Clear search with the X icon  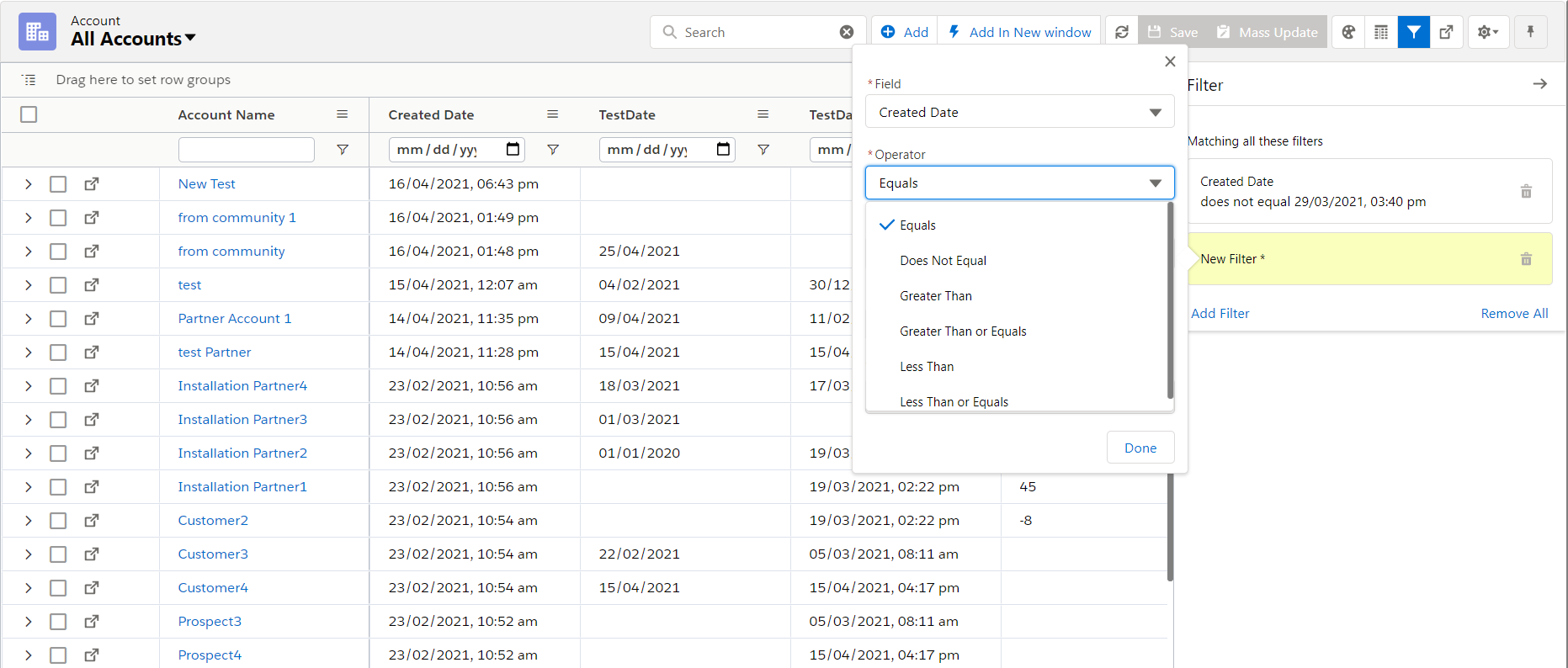(x=847, y=32)
